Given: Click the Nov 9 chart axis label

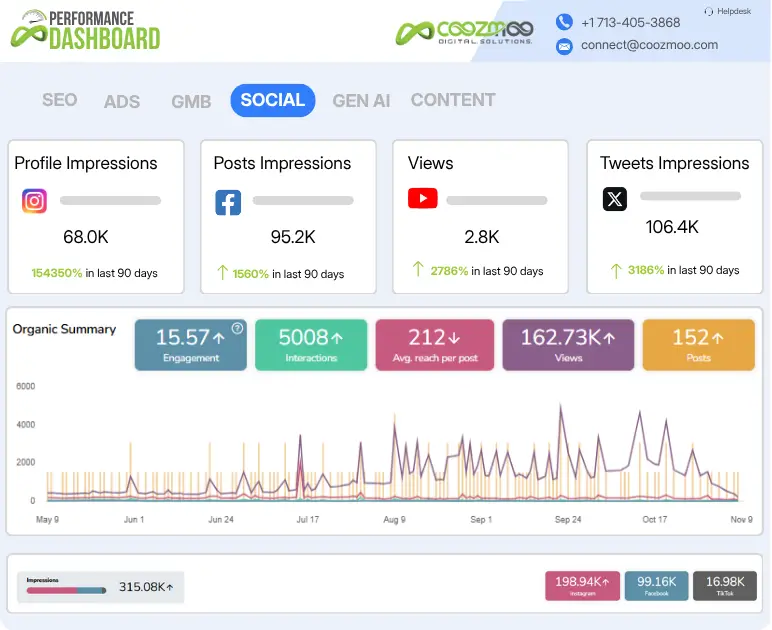Looking at the screenshot, I should click(741, 520).
